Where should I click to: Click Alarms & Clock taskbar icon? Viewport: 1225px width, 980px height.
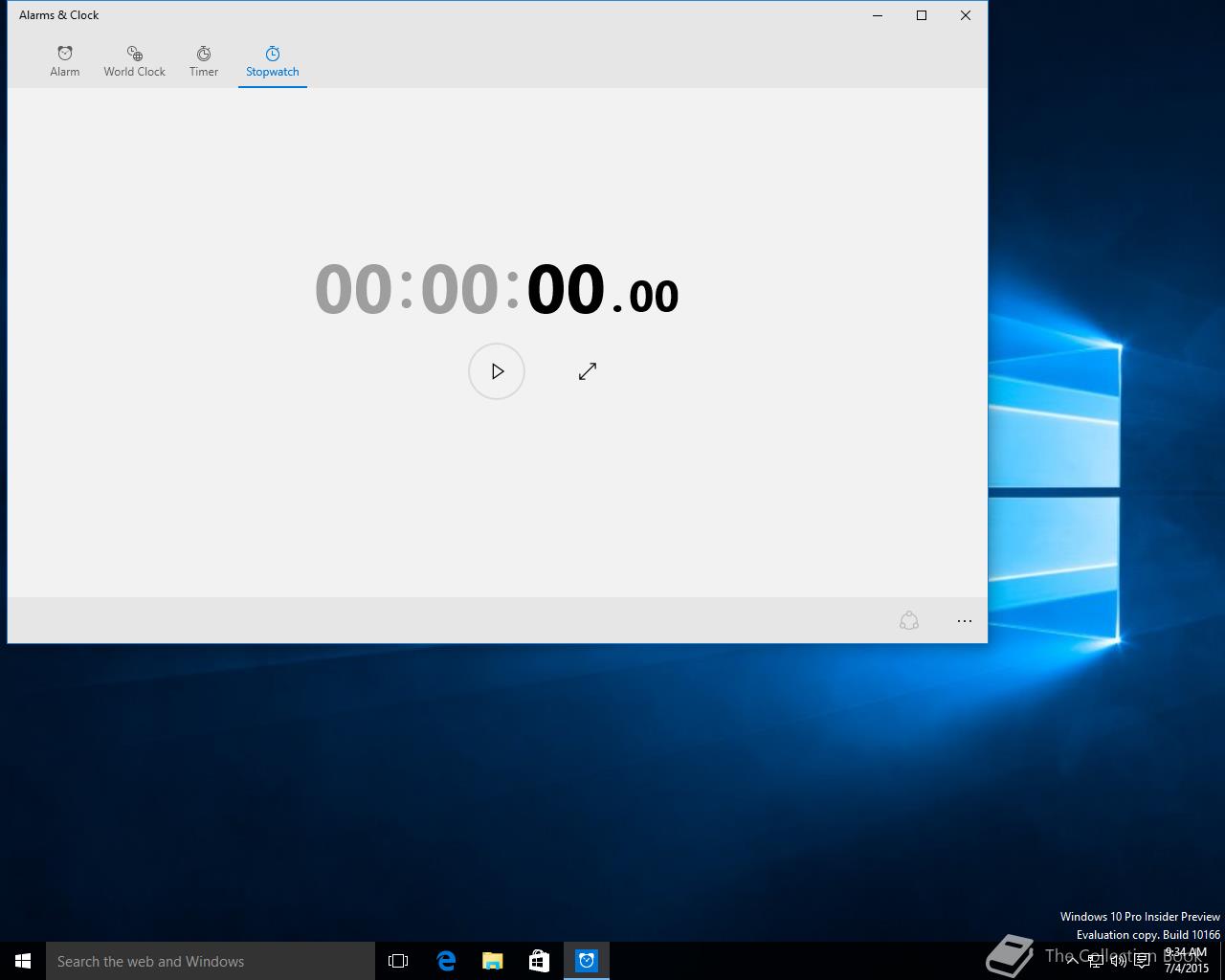tap(587, 961)
